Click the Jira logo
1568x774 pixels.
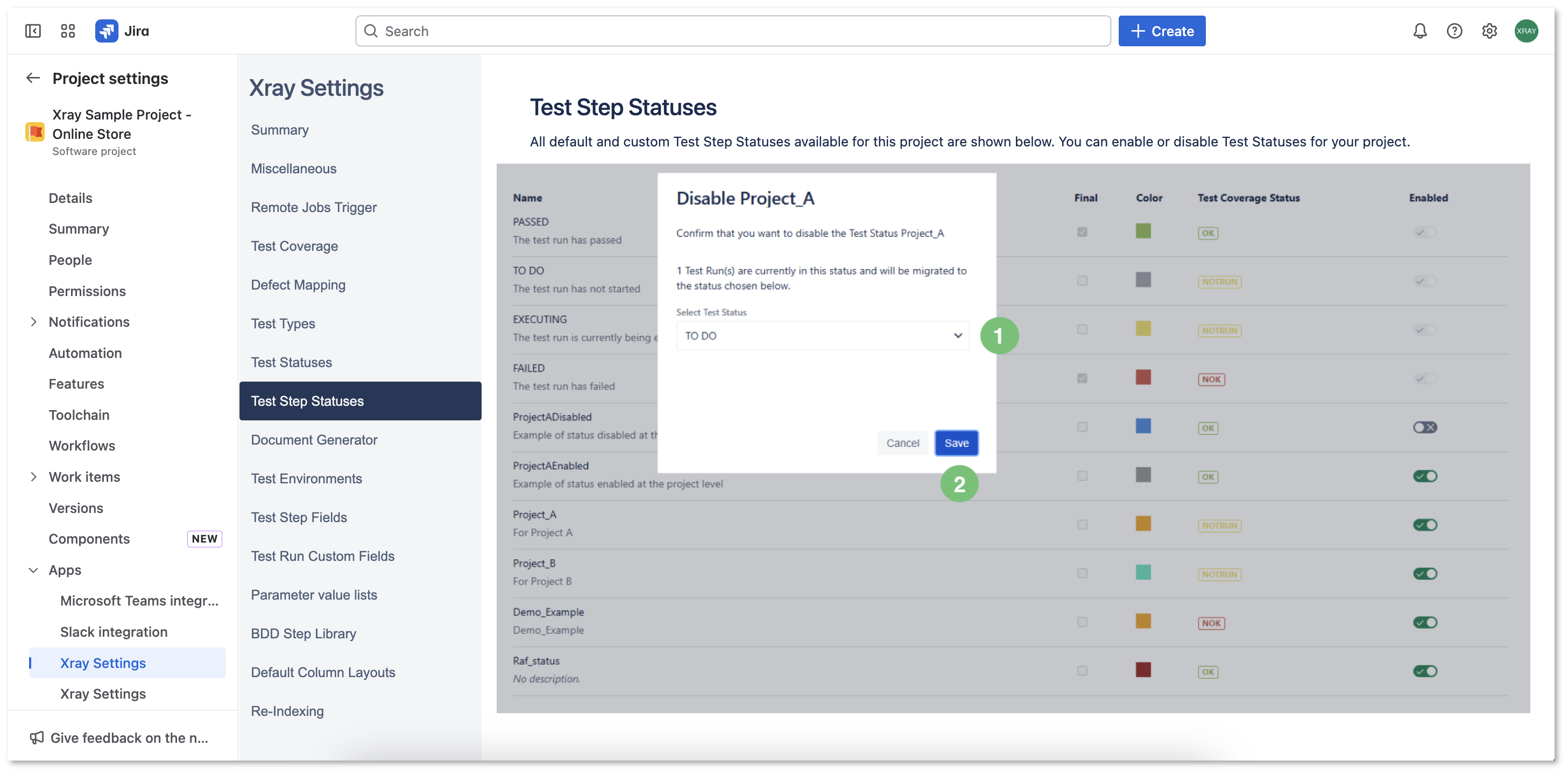(122, 31)
